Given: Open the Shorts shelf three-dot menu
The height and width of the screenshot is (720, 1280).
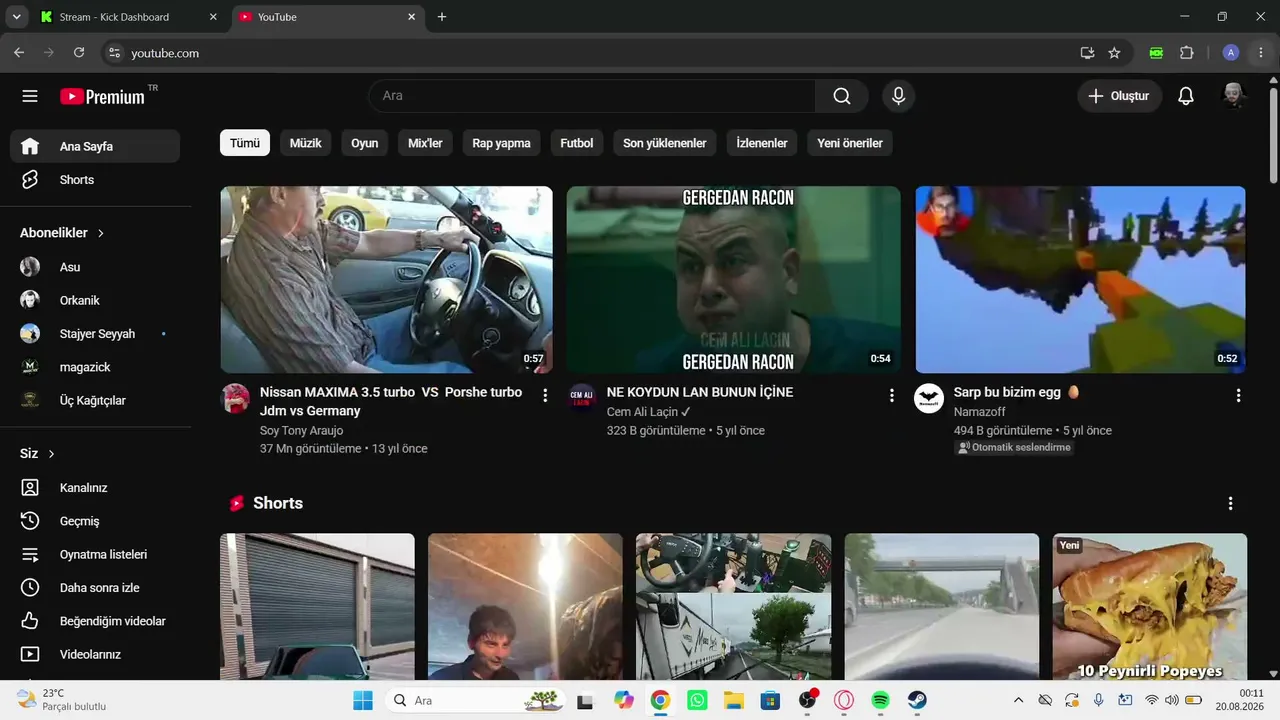Looking at the screenshot, I should pyautogui.click(x=1231, y=503).
